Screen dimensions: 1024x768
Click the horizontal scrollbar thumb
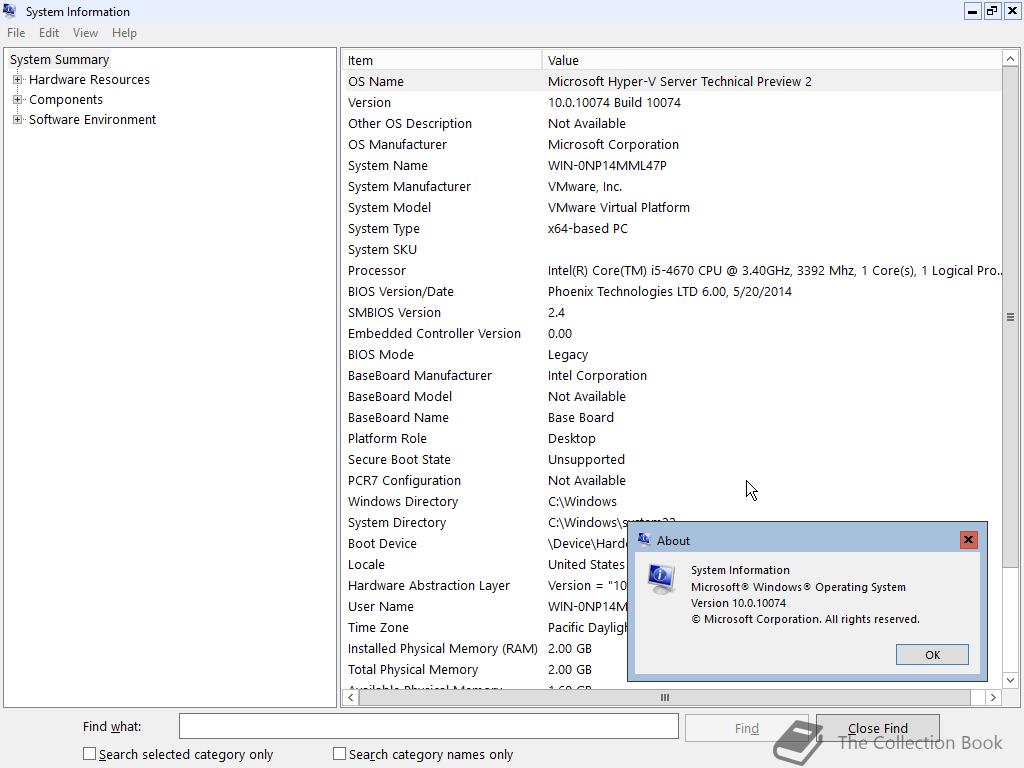664,697
